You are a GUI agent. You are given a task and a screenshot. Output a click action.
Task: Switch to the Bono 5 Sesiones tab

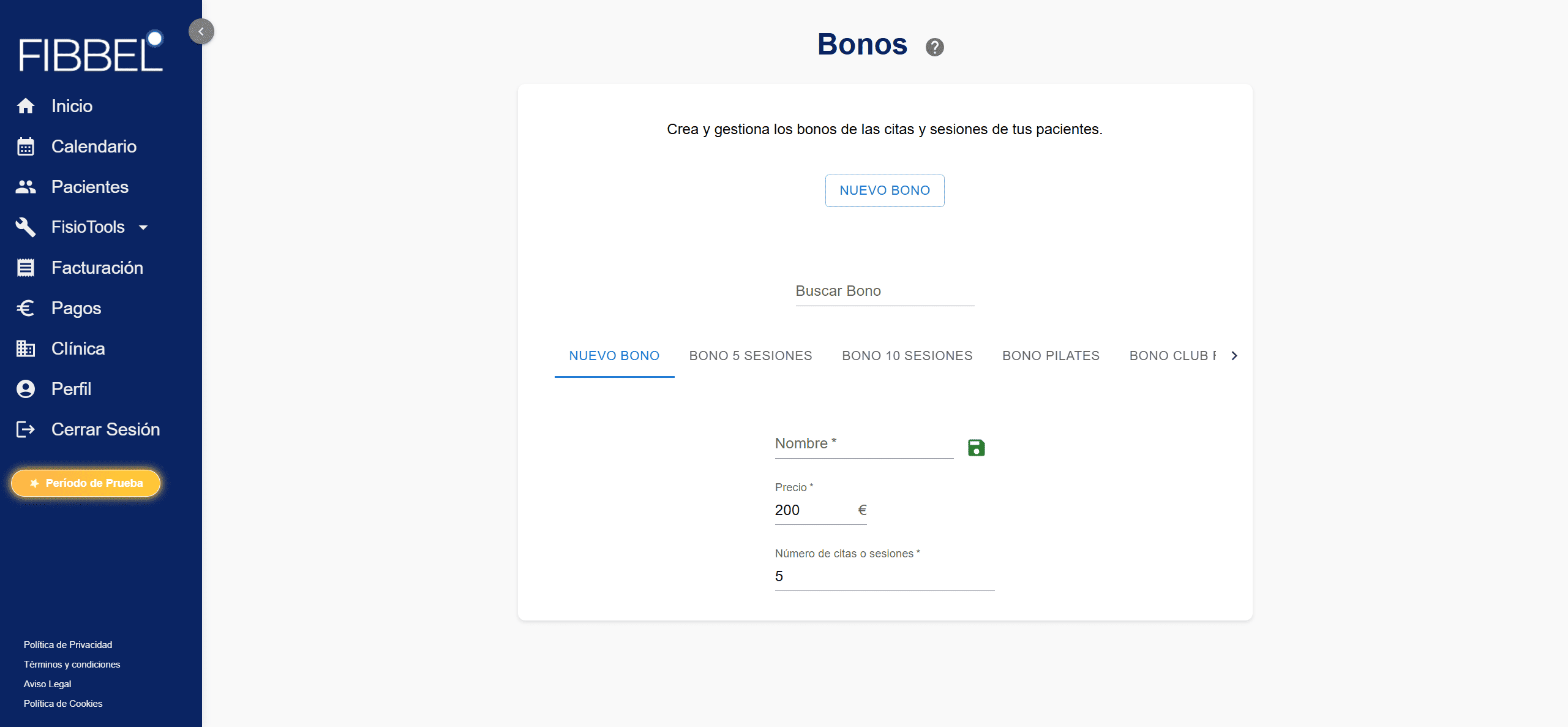[x=750, y=356]
